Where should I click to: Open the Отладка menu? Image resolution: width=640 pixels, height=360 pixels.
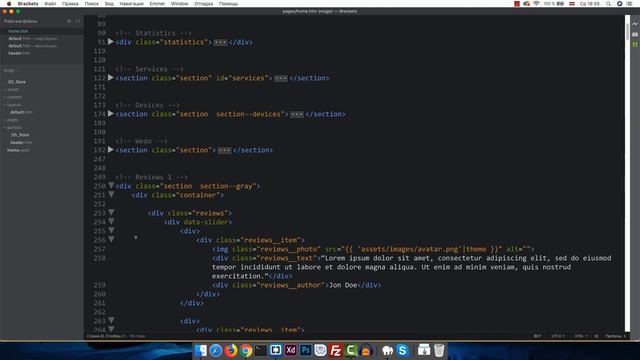(203, 4)
